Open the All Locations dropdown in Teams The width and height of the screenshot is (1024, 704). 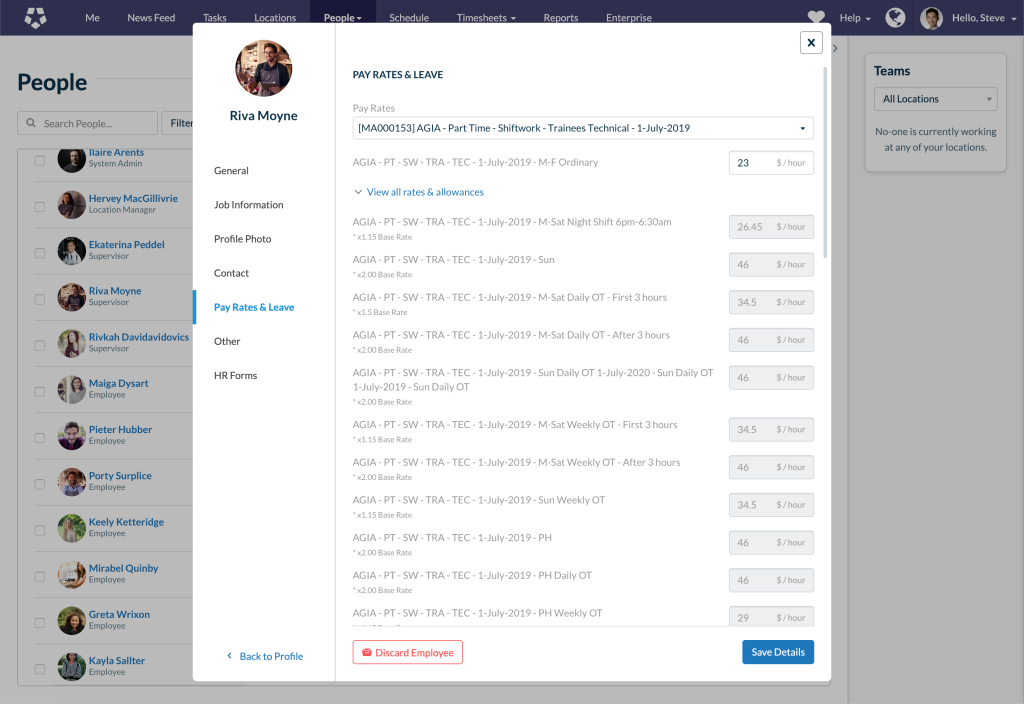934,99
